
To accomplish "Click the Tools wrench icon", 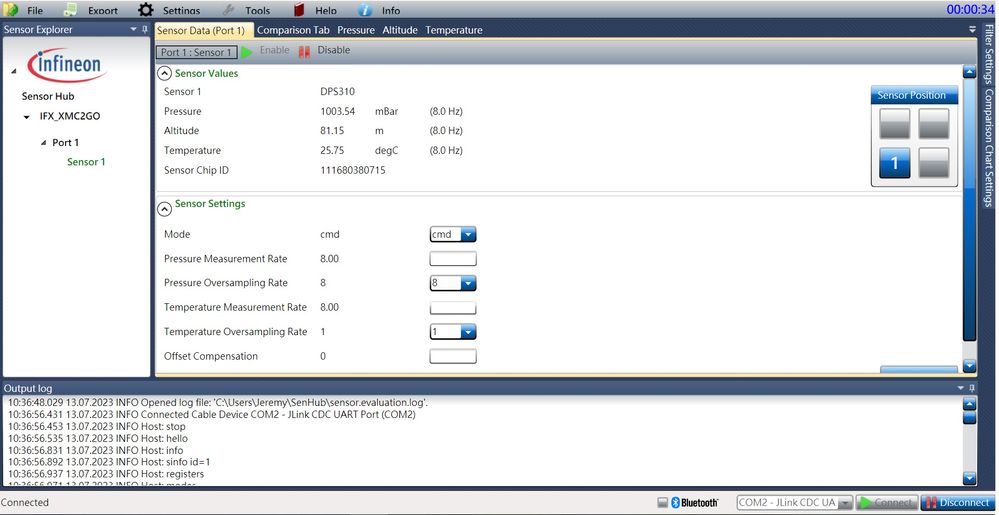I will point(228,10).
